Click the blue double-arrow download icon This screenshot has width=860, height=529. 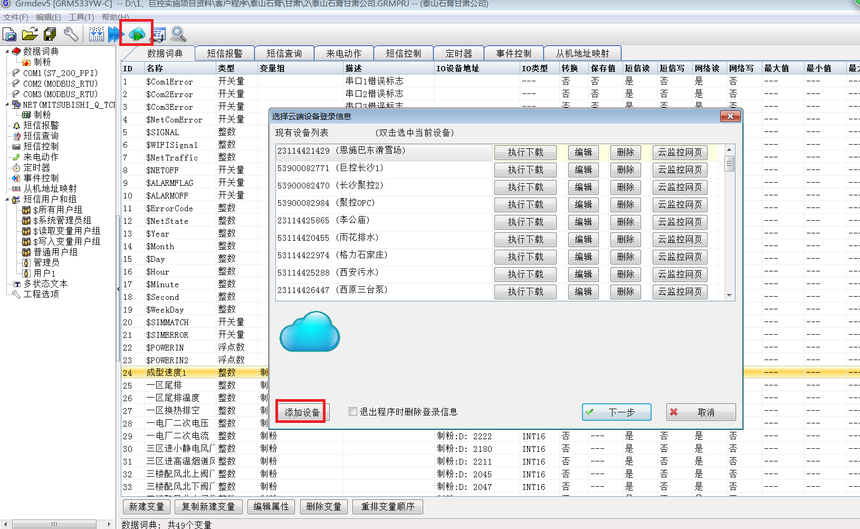[115, 35]
